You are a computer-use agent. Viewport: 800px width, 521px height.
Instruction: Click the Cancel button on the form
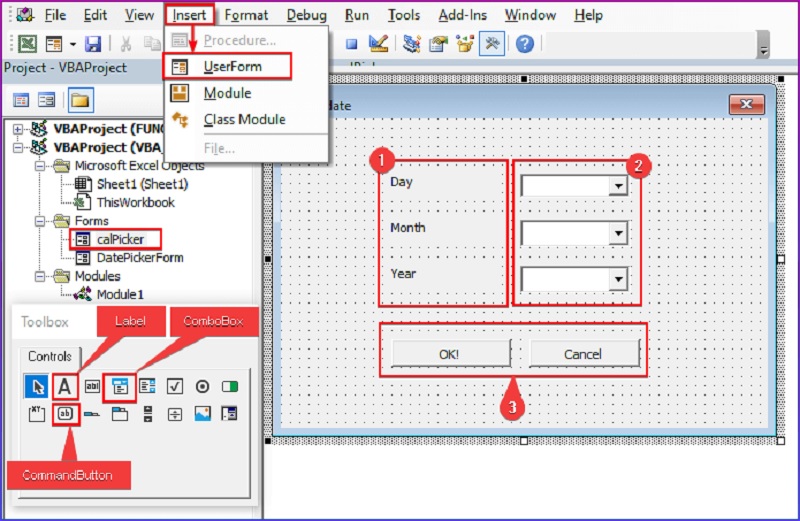tap(583, 353)
